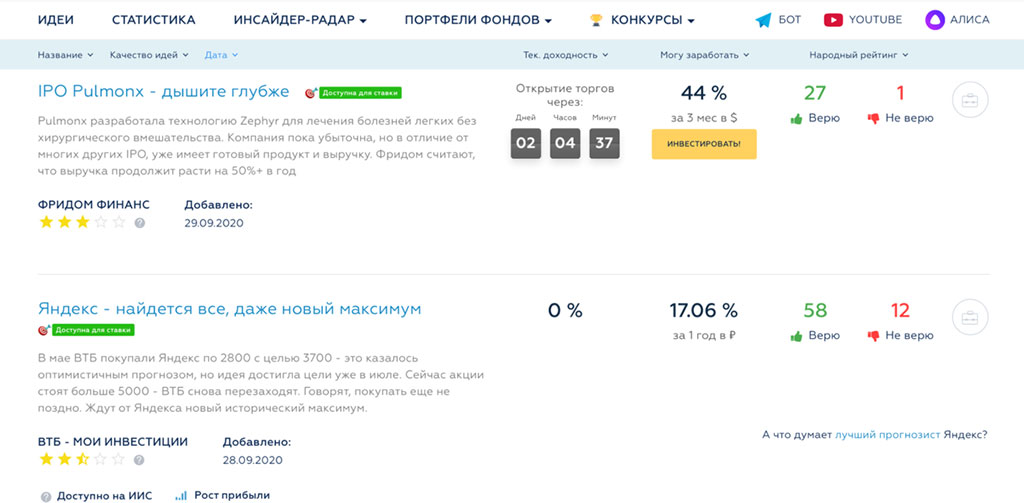Click the purple Alisa icon

point(935,20)
